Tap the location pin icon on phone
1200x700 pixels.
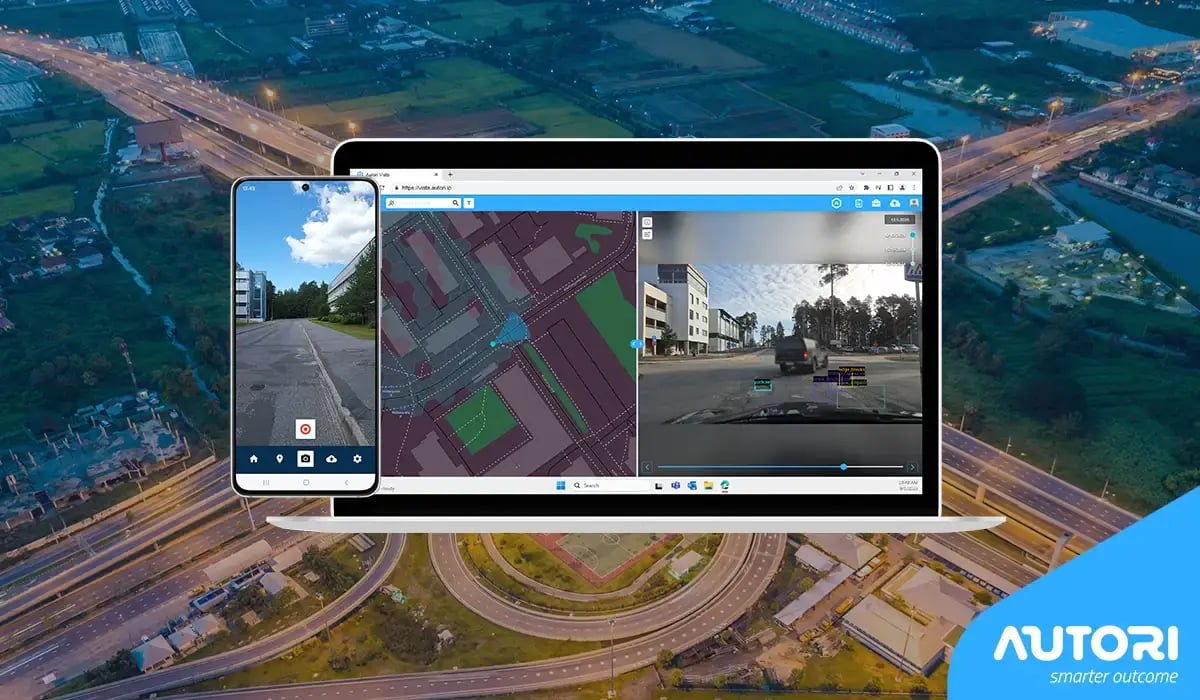pyautogui.click(x=279, y=458)
